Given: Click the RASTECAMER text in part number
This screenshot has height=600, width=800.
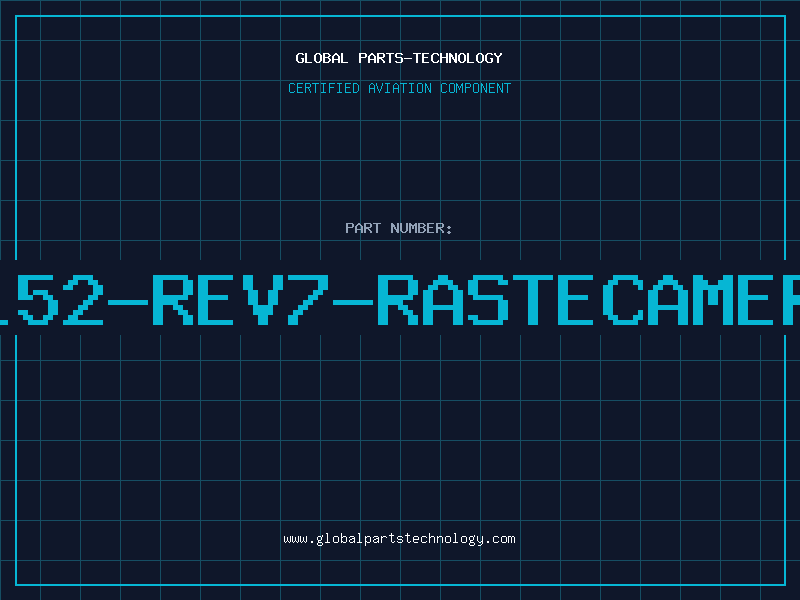Looking at the screenshot, I should 590,298.
